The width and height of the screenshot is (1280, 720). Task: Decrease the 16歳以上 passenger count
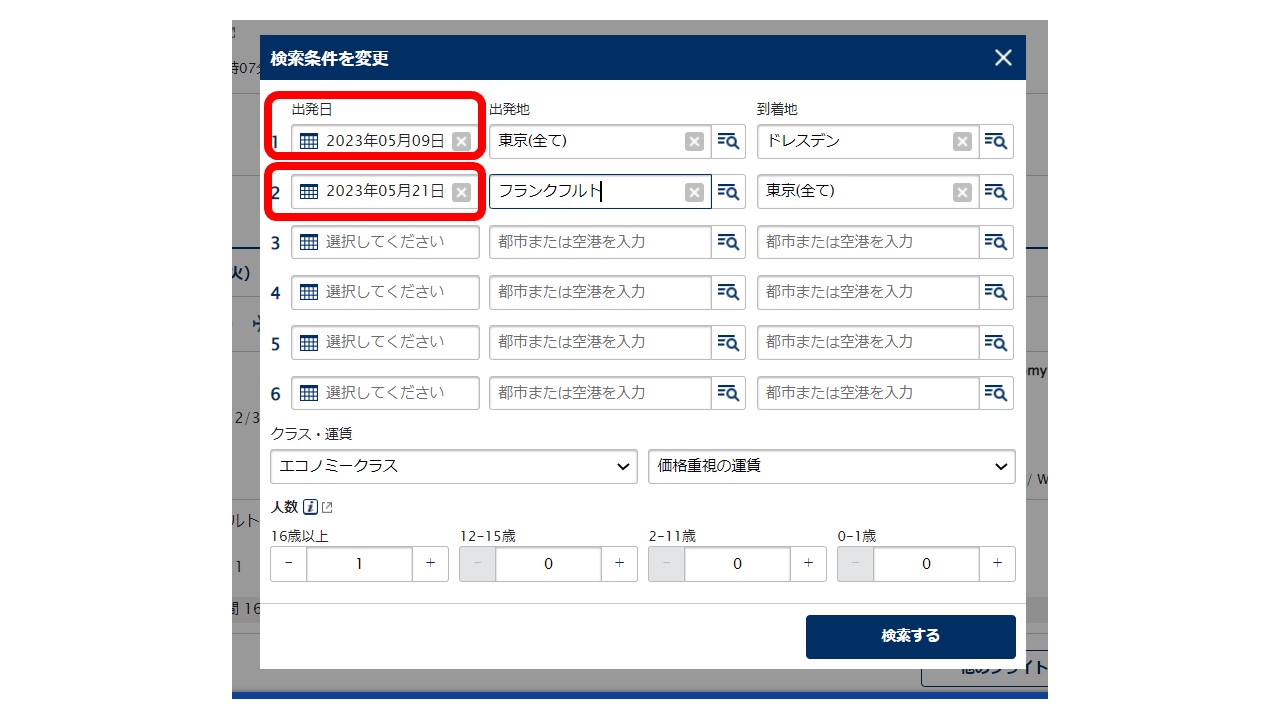289,564
